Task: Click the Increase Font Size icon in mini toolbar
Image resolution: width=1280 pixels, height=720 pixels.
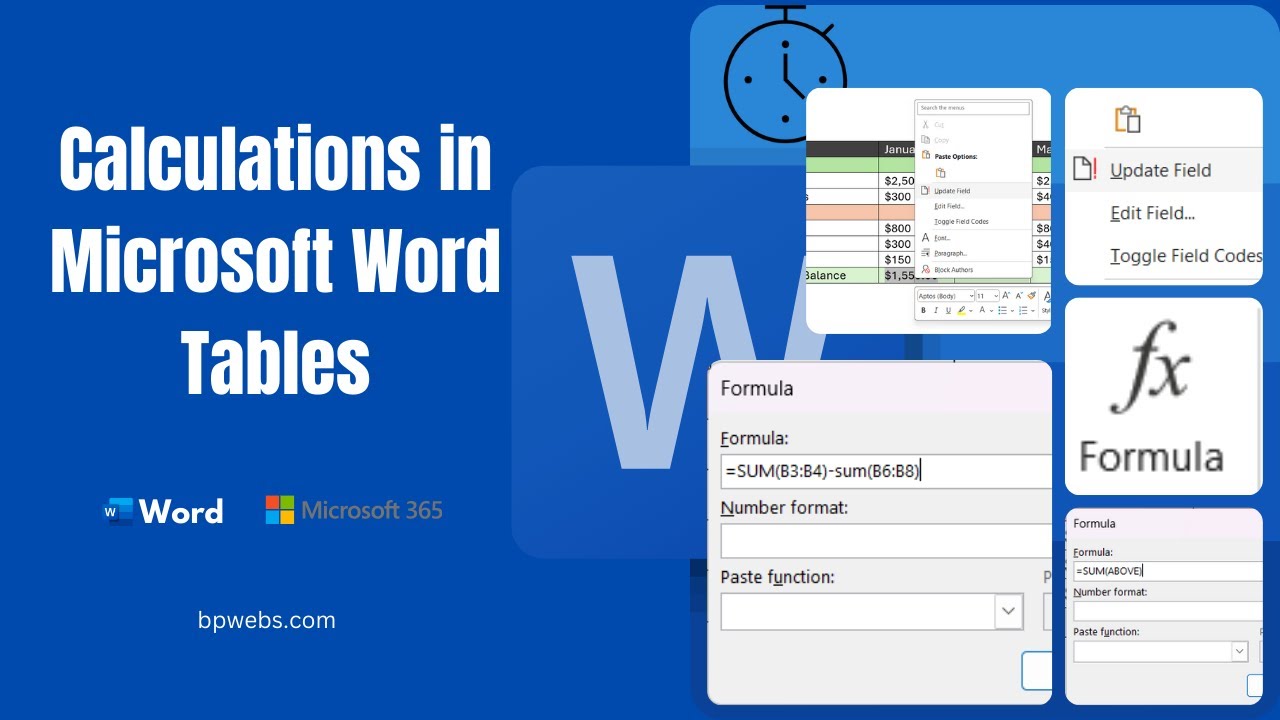Action: tap(1006, 295)
